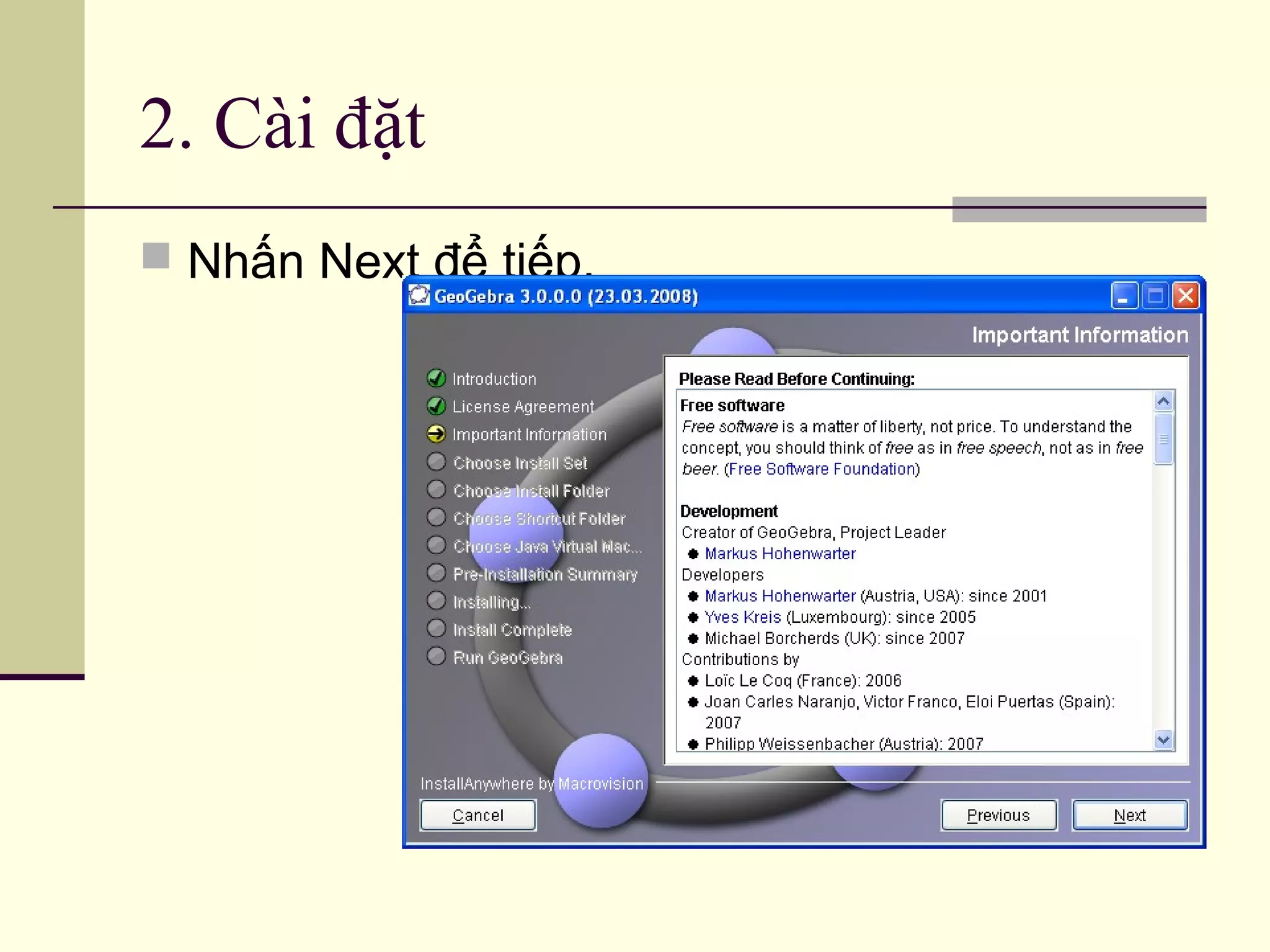Click the grey circle icon beside Pre-Installation Summary

pyautogui.click(x=436, y=573)
